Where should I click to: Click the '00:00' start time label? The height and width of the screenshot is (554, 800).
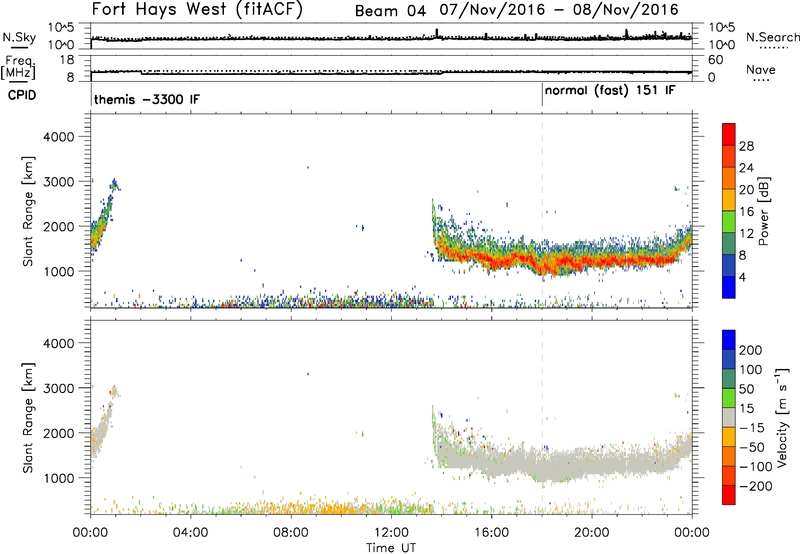point(90,533)
